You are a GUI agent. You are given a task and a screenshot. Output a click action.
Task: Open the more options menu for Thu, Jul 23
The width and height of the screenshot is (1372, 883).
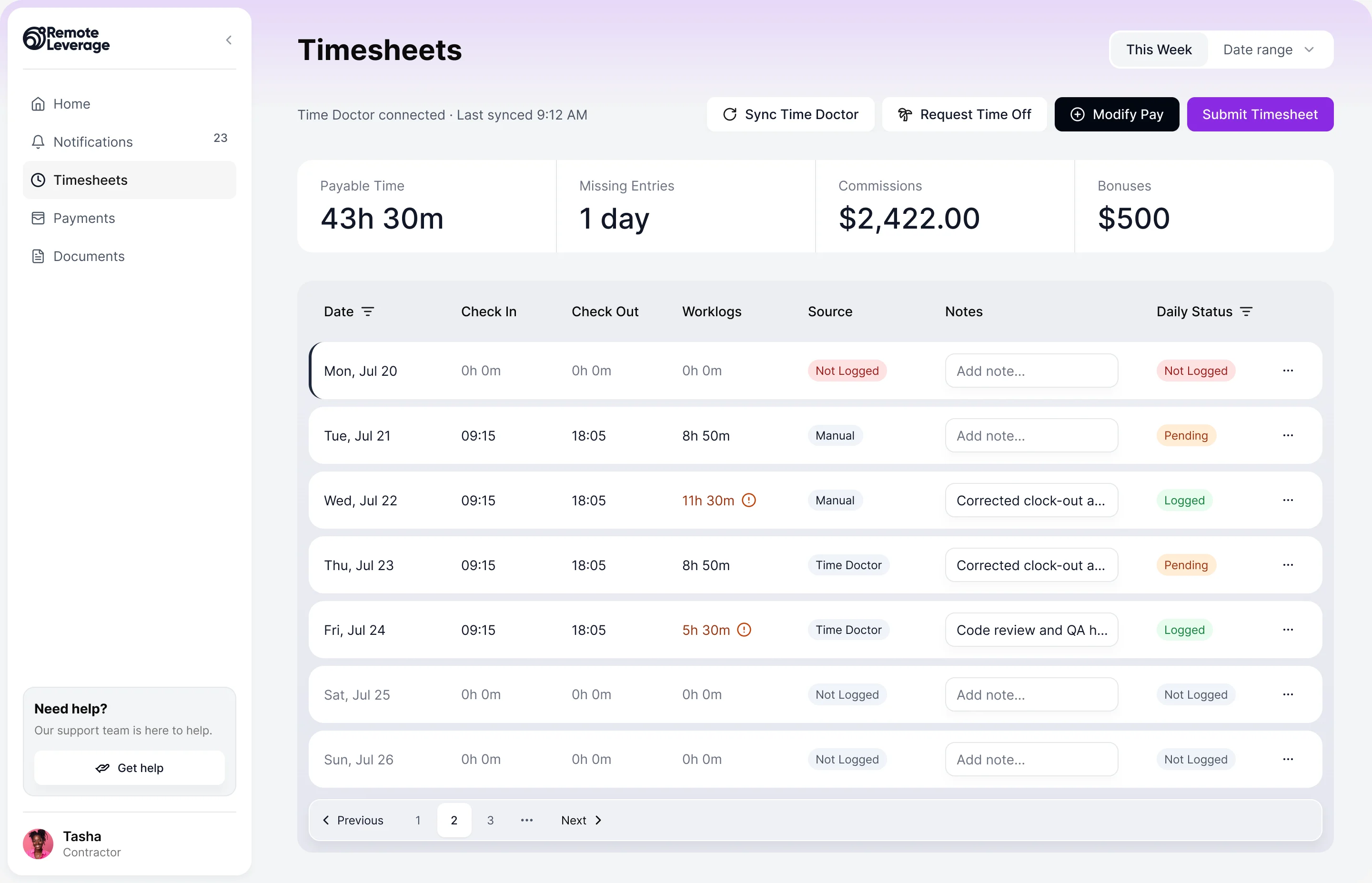(x=1288, y=565)
